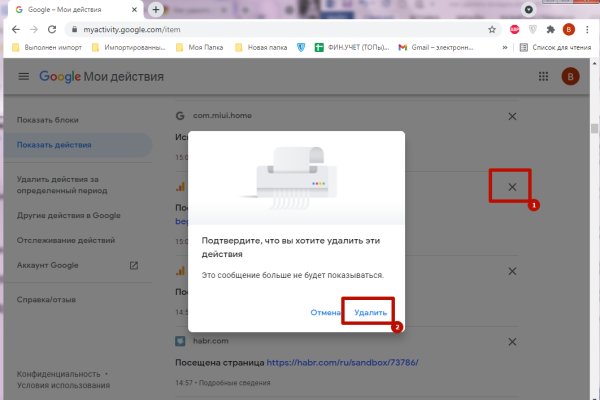600x400 pixels.
Task: Click the AdBlock extension icon
Action: tap(513, 29)
